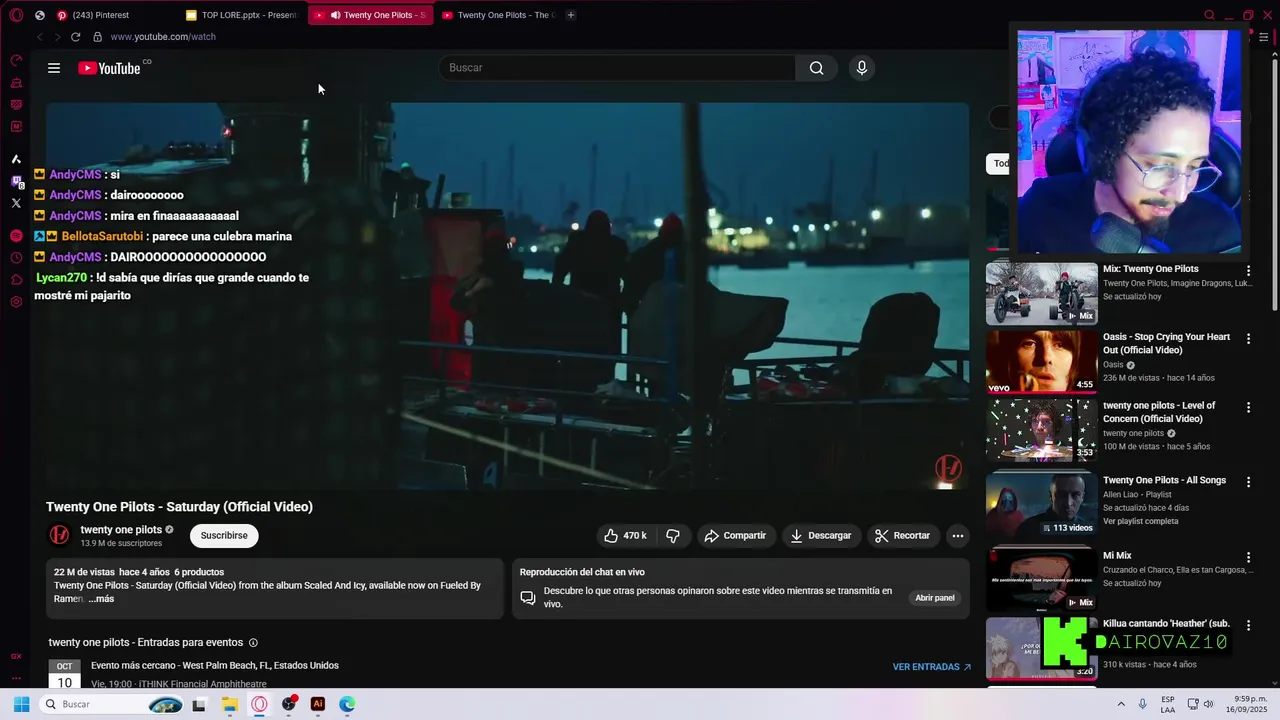Open options for Mi Mix
Viewport: 1280px width, 720px height.
point(1248,558)
